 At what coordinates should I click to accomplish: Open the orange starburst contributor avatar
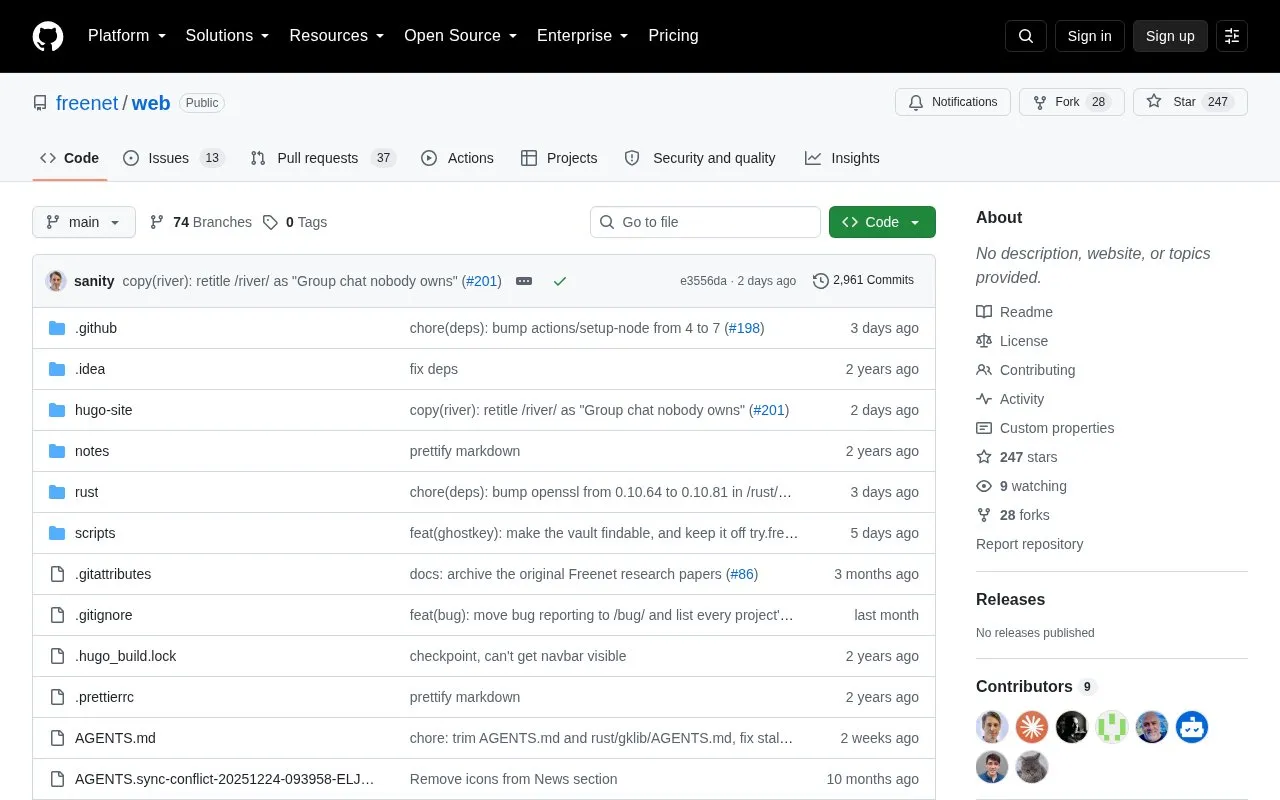tap(1032, 727)
